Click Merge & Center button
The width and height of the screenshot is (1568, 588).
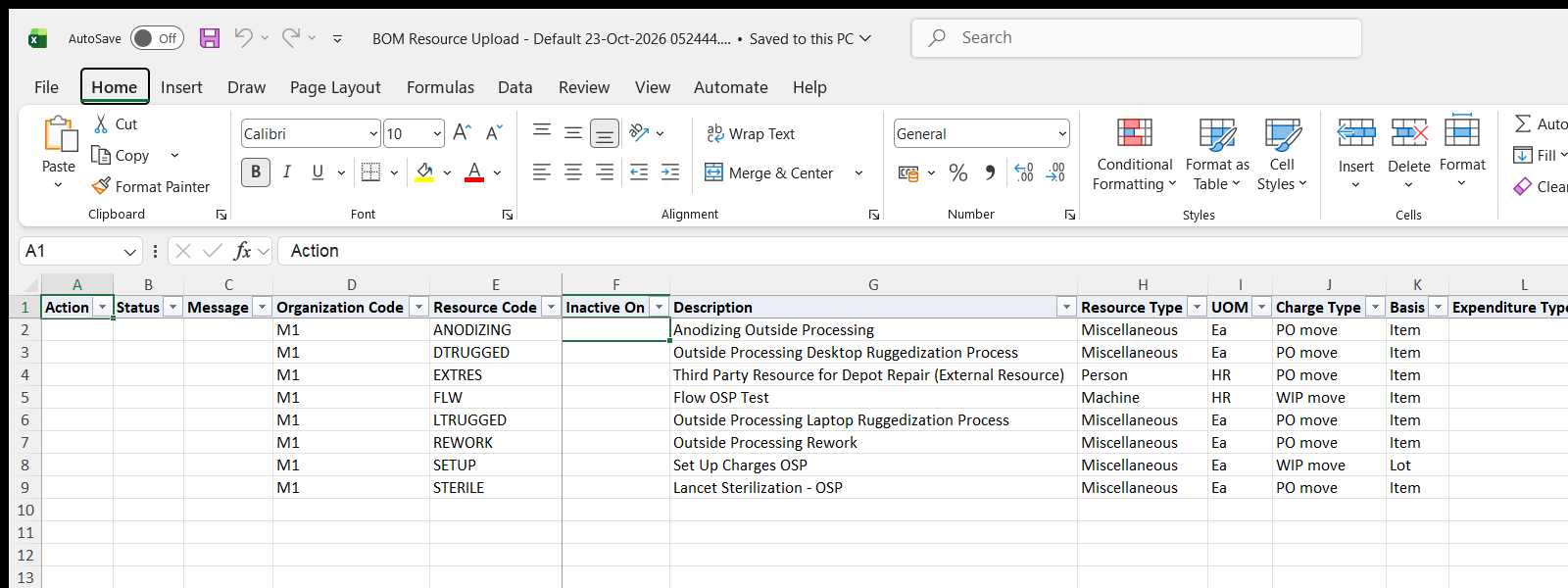click(x=769, y=173)
